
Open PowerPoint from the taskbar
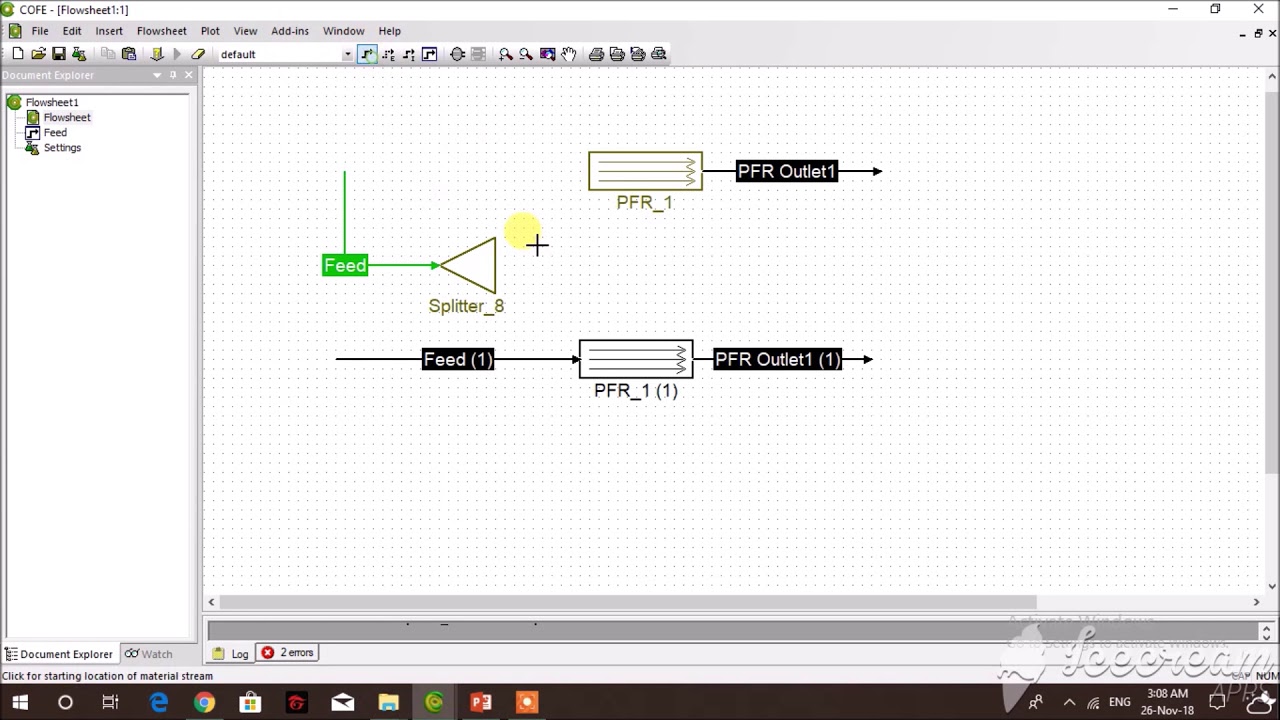click(x=480, y=702)
